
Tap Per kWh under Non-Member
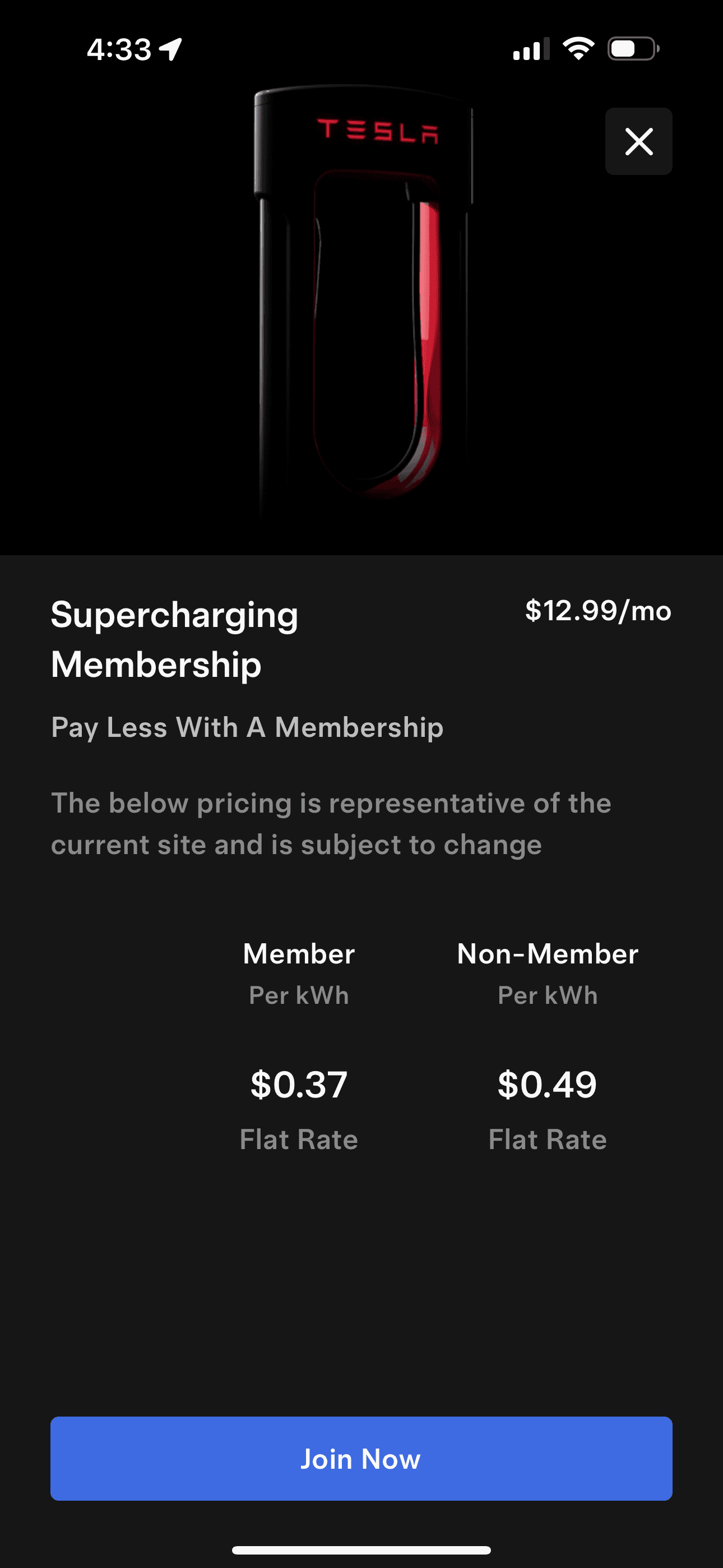coord(548,996)
